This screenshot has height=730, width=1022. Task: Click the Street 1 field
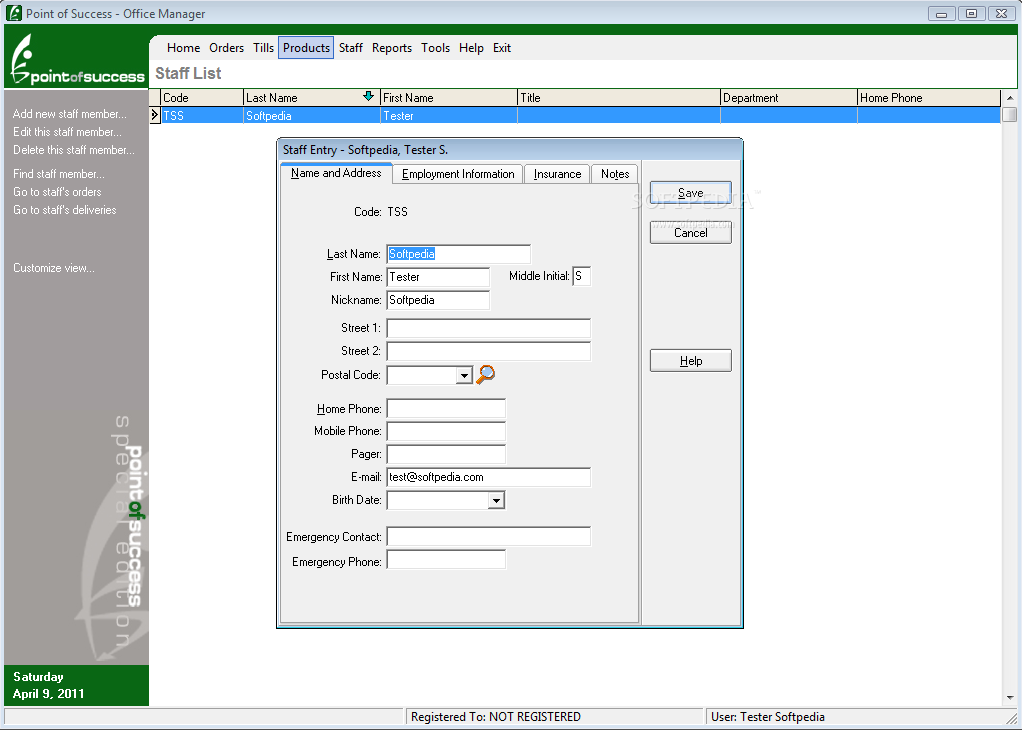(x=489, y=328)
